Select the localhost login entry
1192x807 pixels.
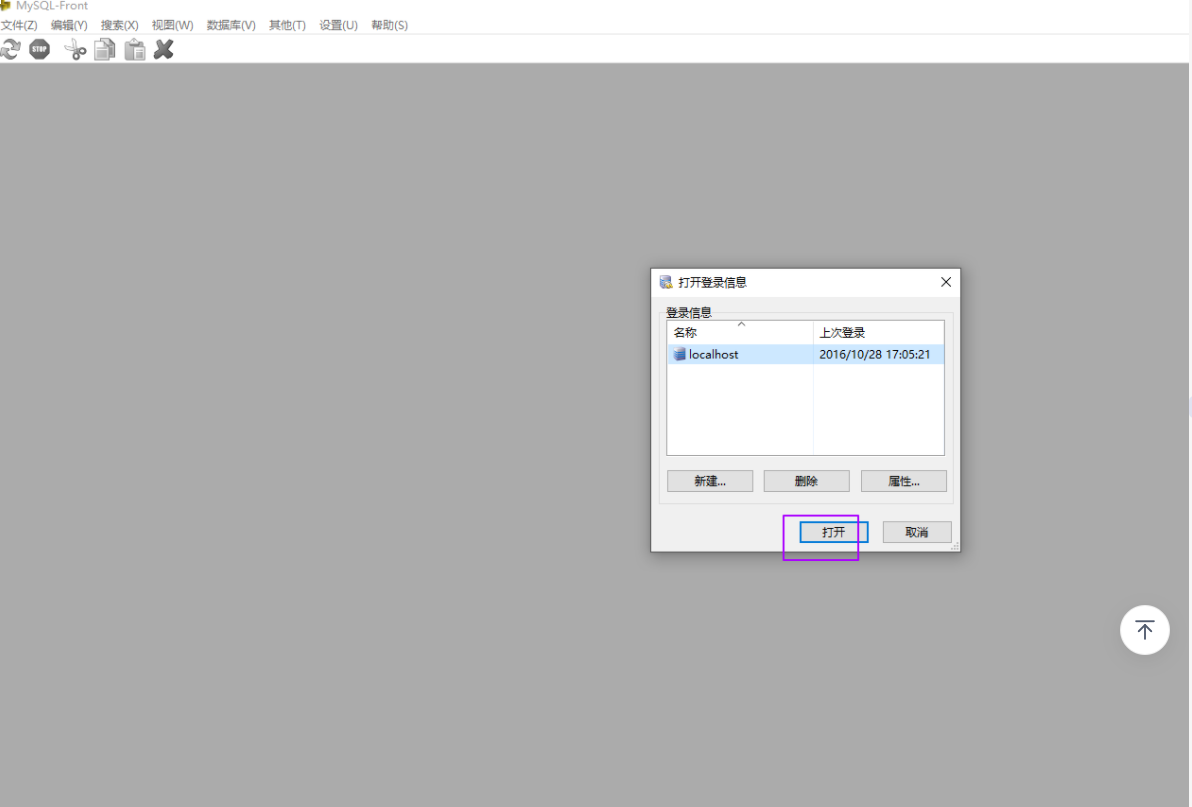805,354
